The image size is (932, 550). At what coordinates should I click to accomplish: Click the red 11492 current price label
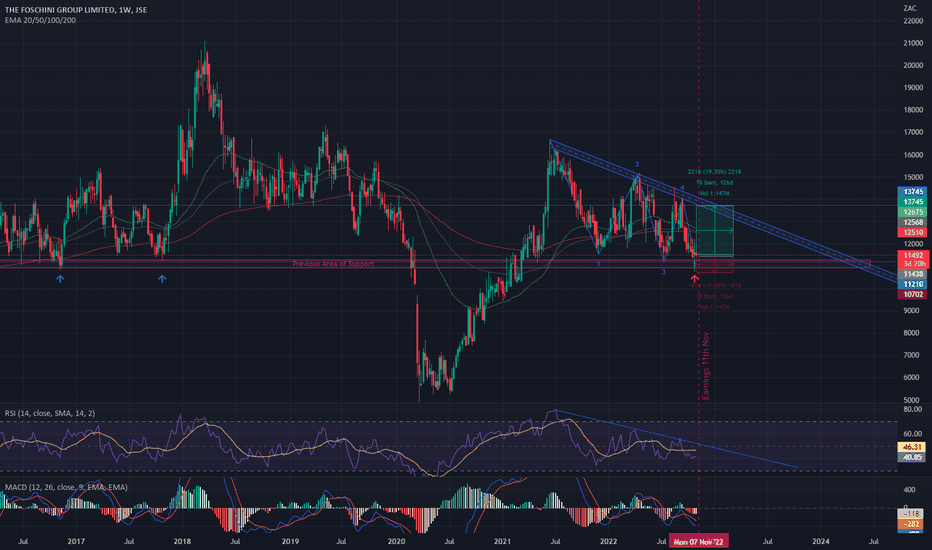[x=913, y=256]
